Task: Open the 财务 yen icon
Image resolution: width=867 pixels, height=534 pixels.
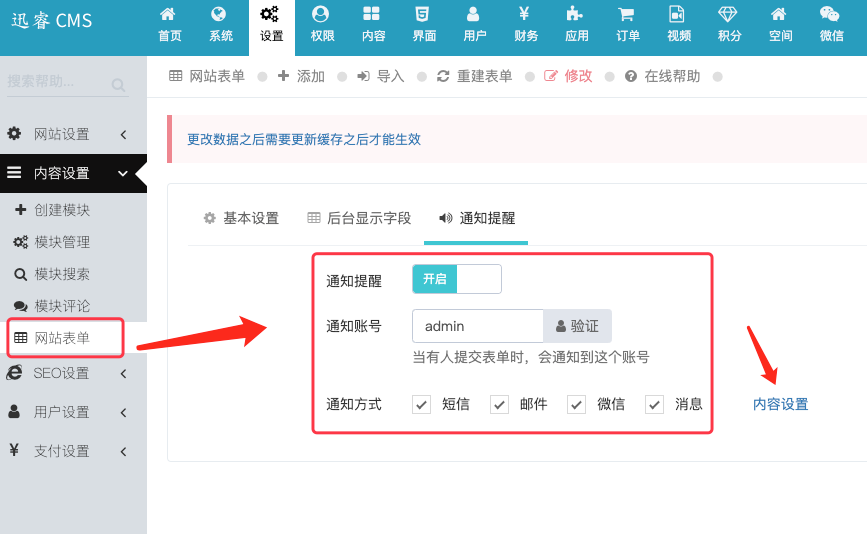Action: tap(524, 13)
